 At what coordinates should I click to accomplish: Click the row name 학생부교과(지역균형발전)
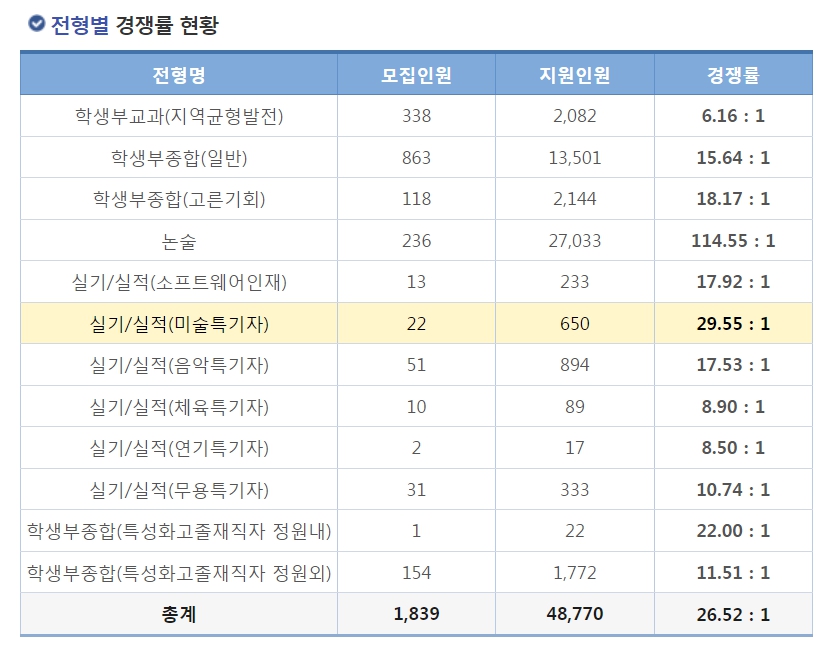pyautogui.click(x=179, y=116)
